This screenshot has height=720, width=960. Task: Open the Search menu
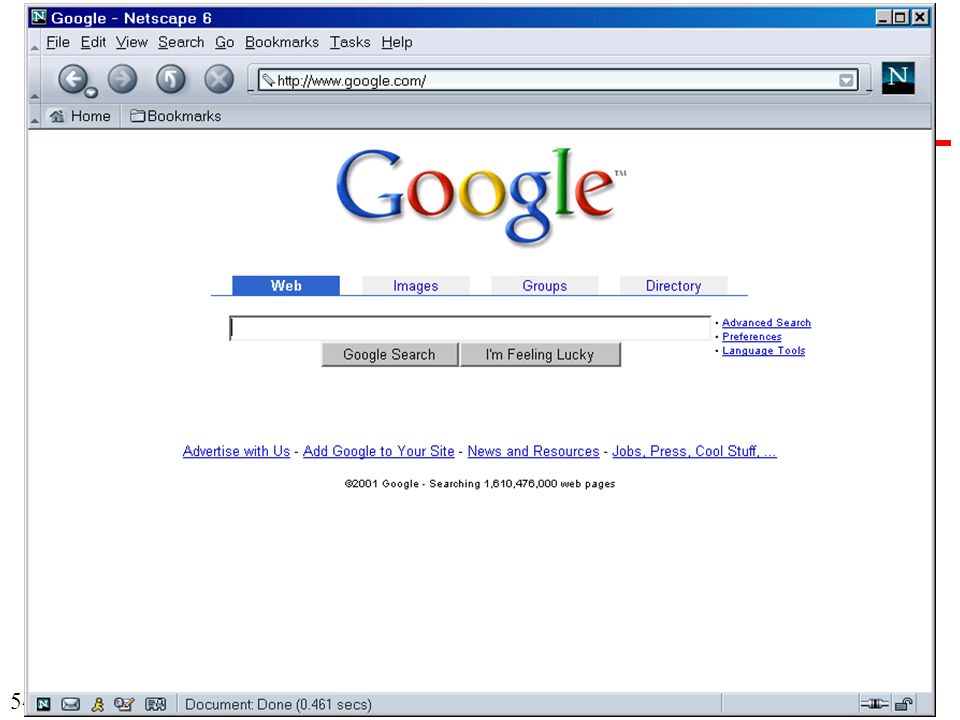click(x=181, y=42)
